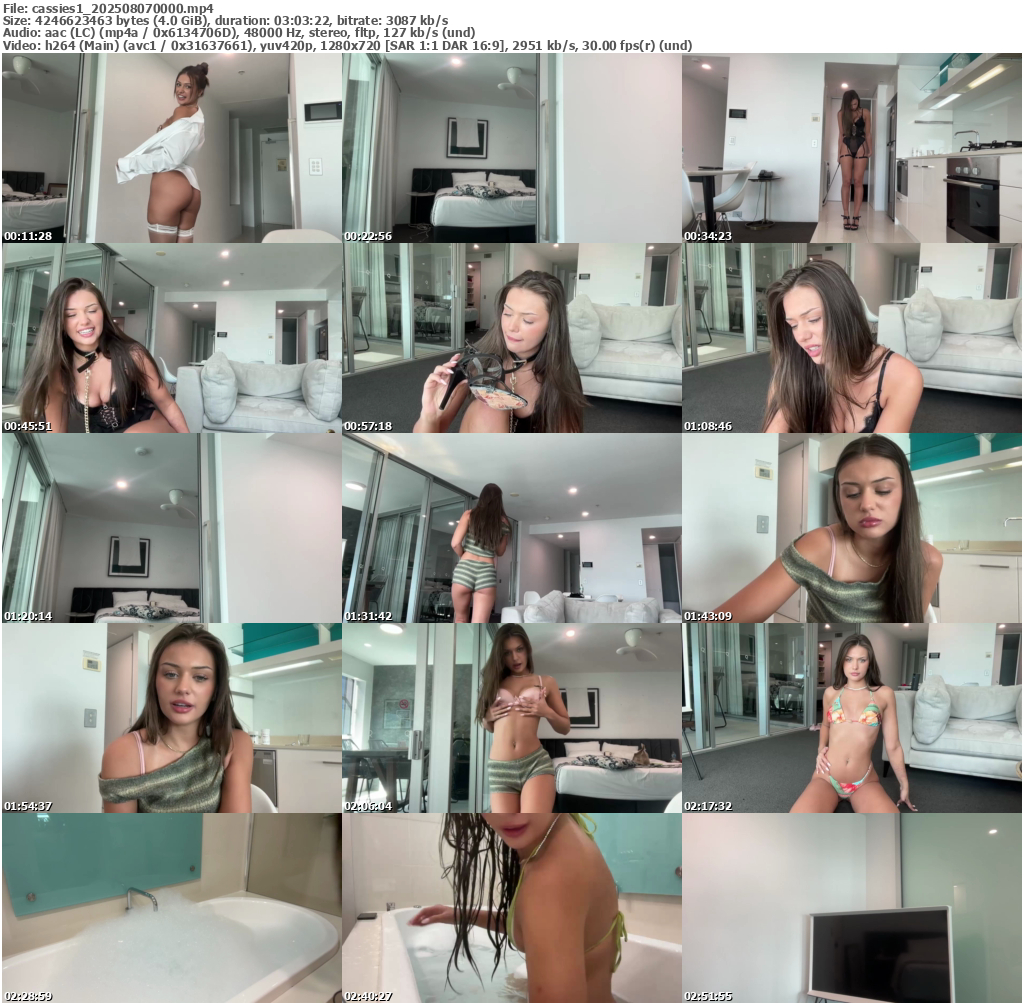Image resolution: width=1024 pixels, height=1003 pixels.
Task: Open the thumbnail timestamped 02:40:27
Action: (511, 908)
